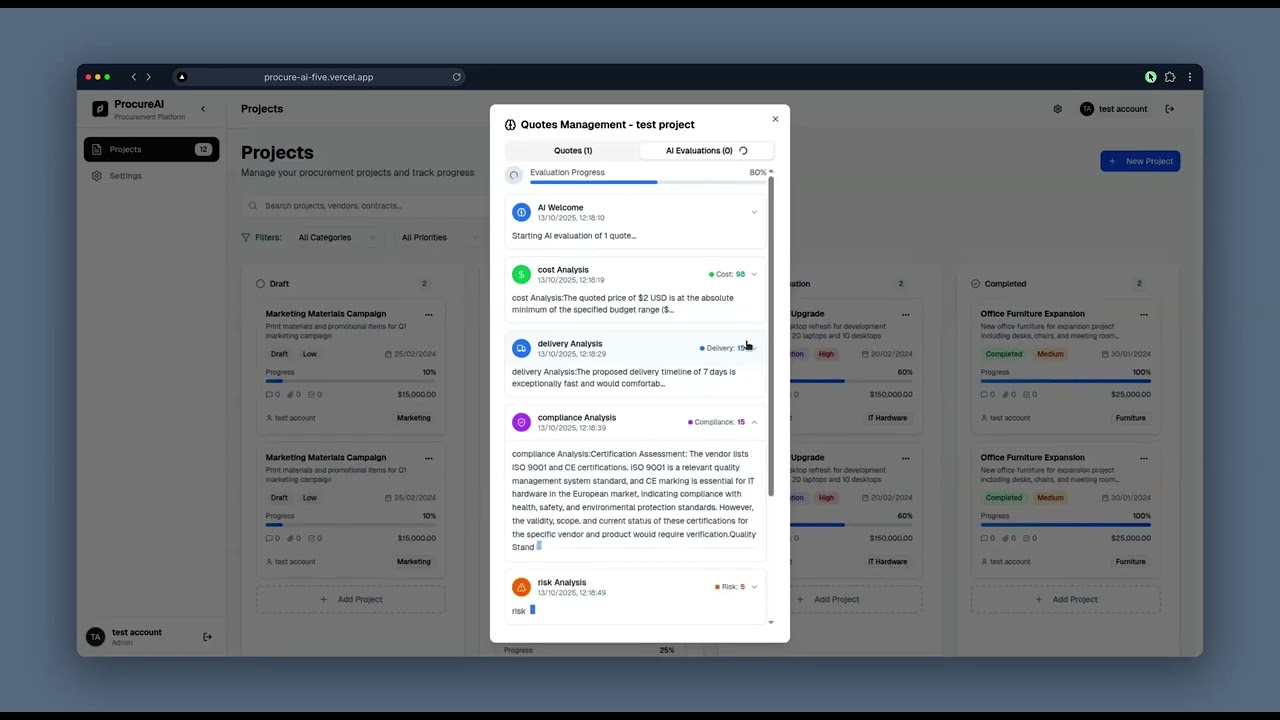Click the '80%' progress value
1280x720 pixels.
tap(757, 173)
